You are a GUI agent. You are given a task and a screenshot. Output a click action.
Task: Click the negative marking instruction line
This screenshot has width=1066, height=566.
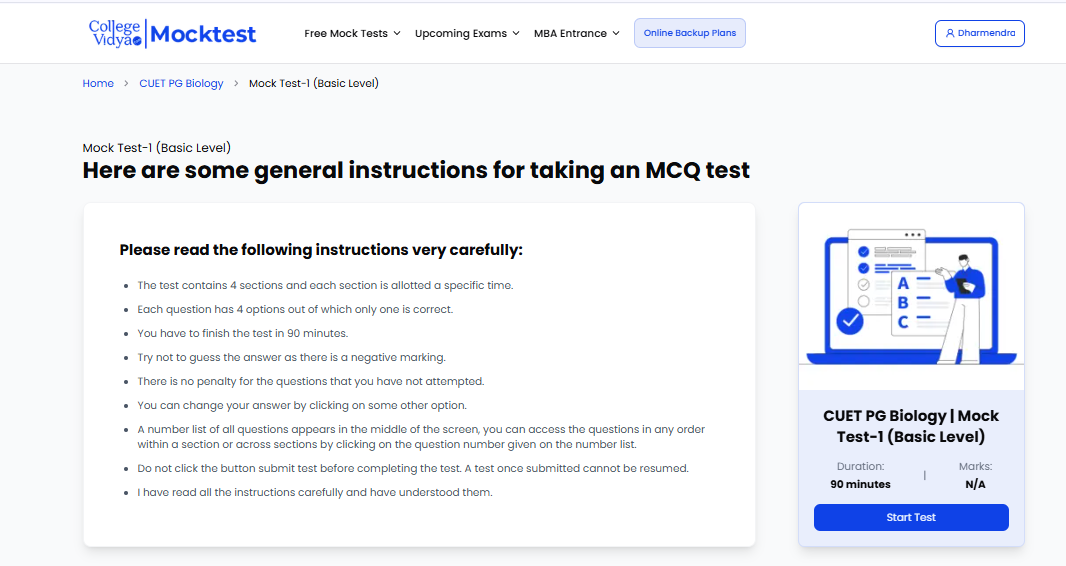coord(292,357)
